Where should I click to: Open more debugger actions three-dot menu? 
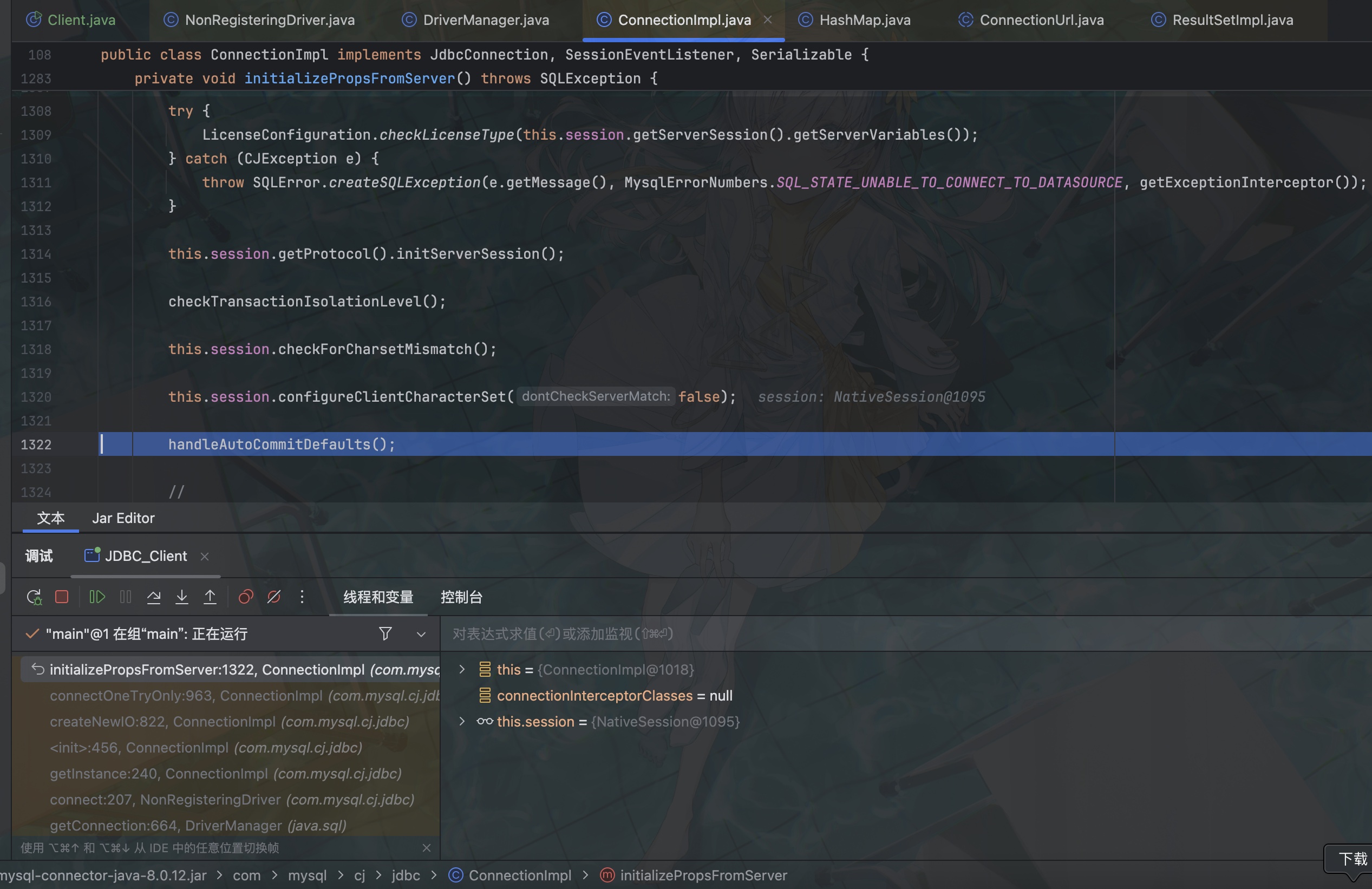(x=302, y=597)
